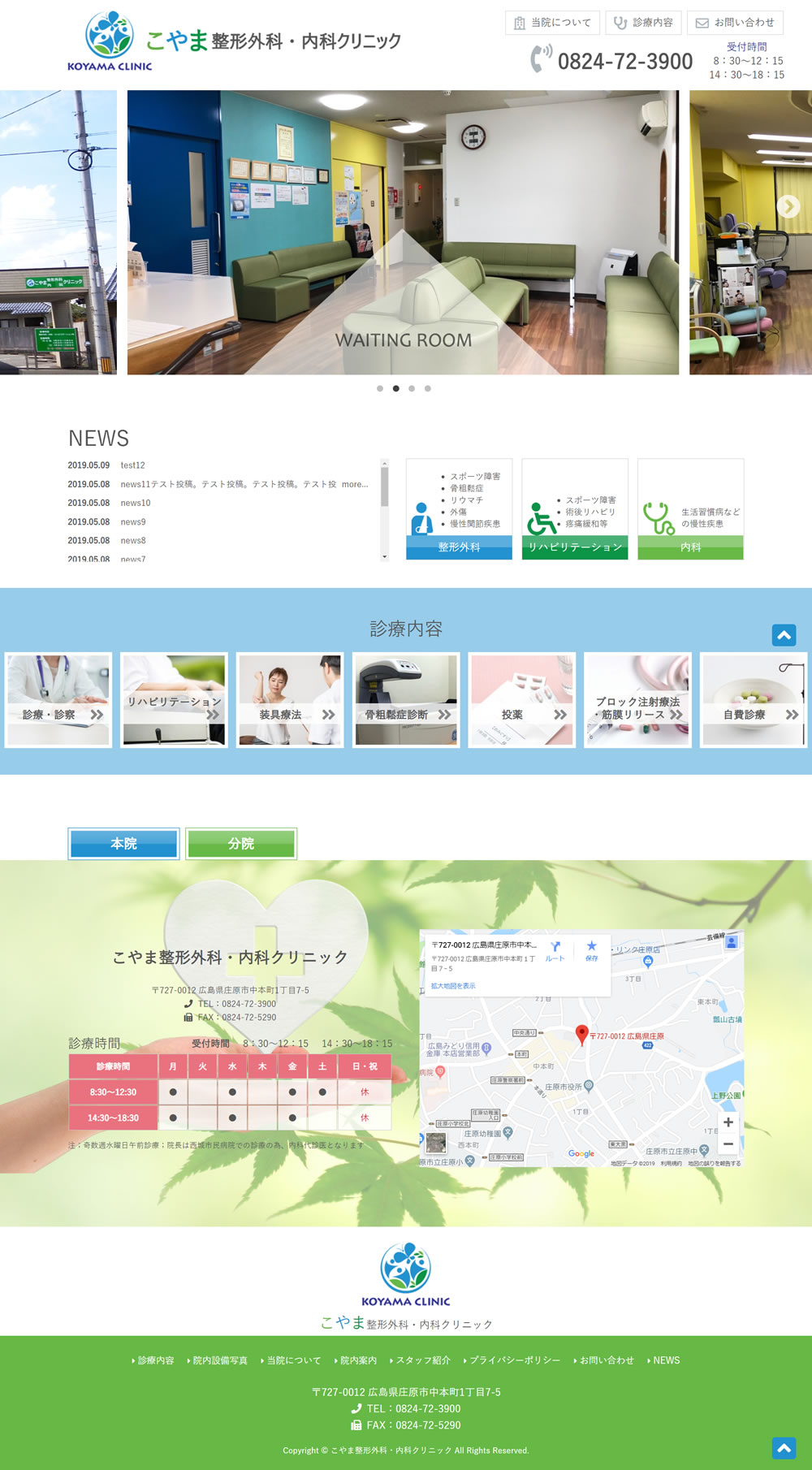The image size is (812, 1470).
Task: Click the route directions icon on map
Action: (x=555, y=950)
